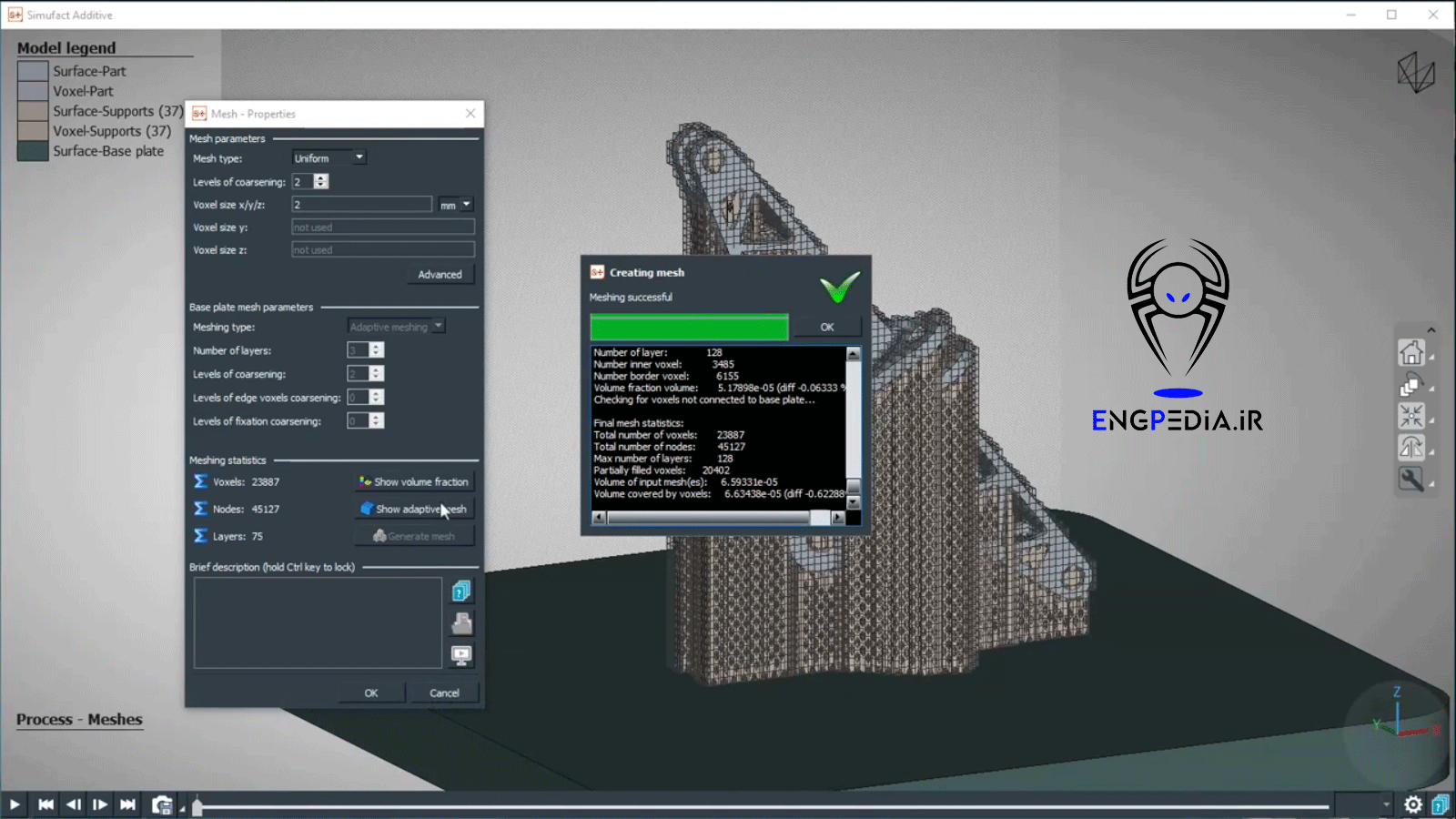Click the Voxel size x/y/z input field
This screenshot has width=1456, height=819.
click(361, 205)
